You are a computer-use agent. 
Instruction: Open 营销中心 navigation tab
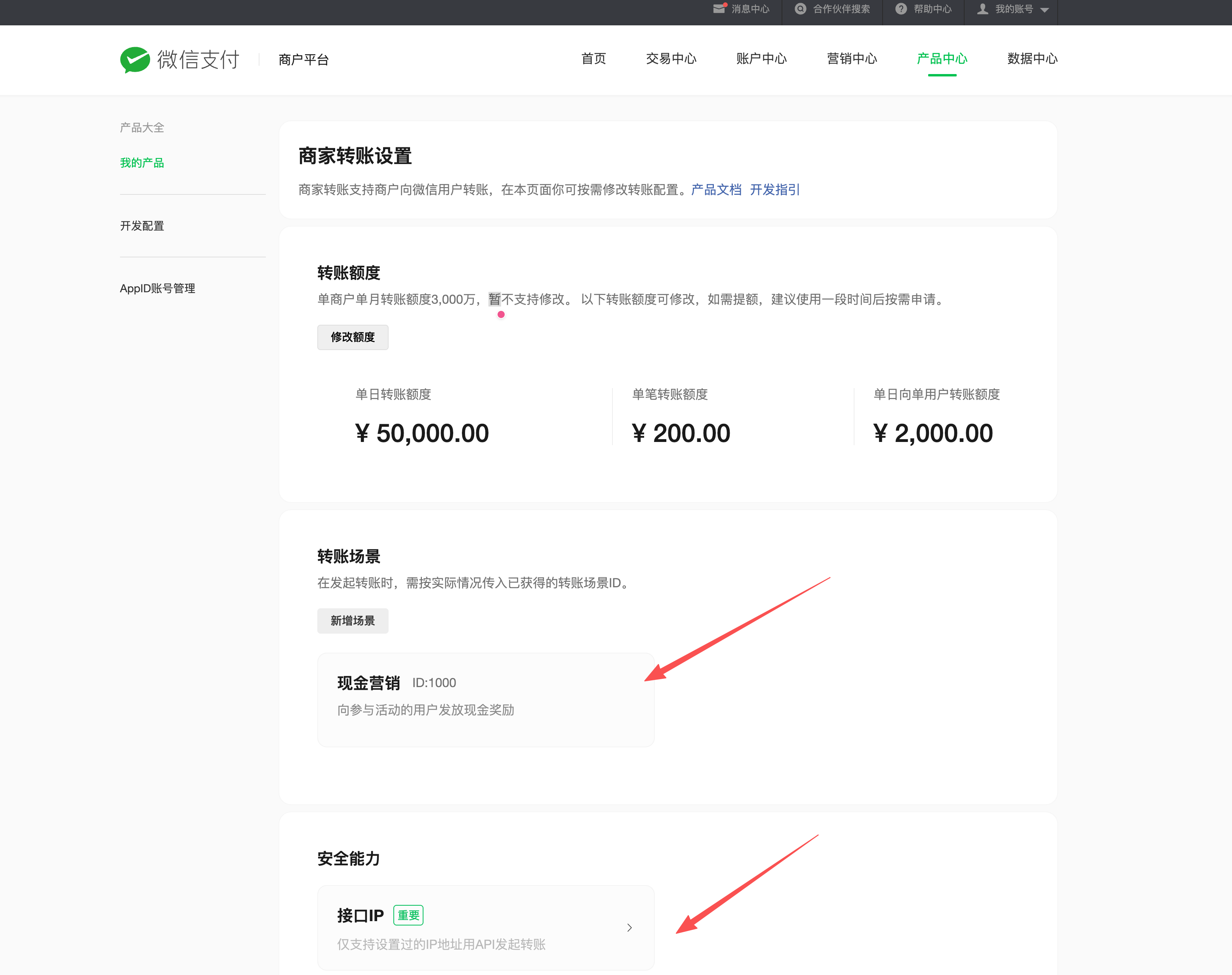pyautogui.click(x=852, y=59)
